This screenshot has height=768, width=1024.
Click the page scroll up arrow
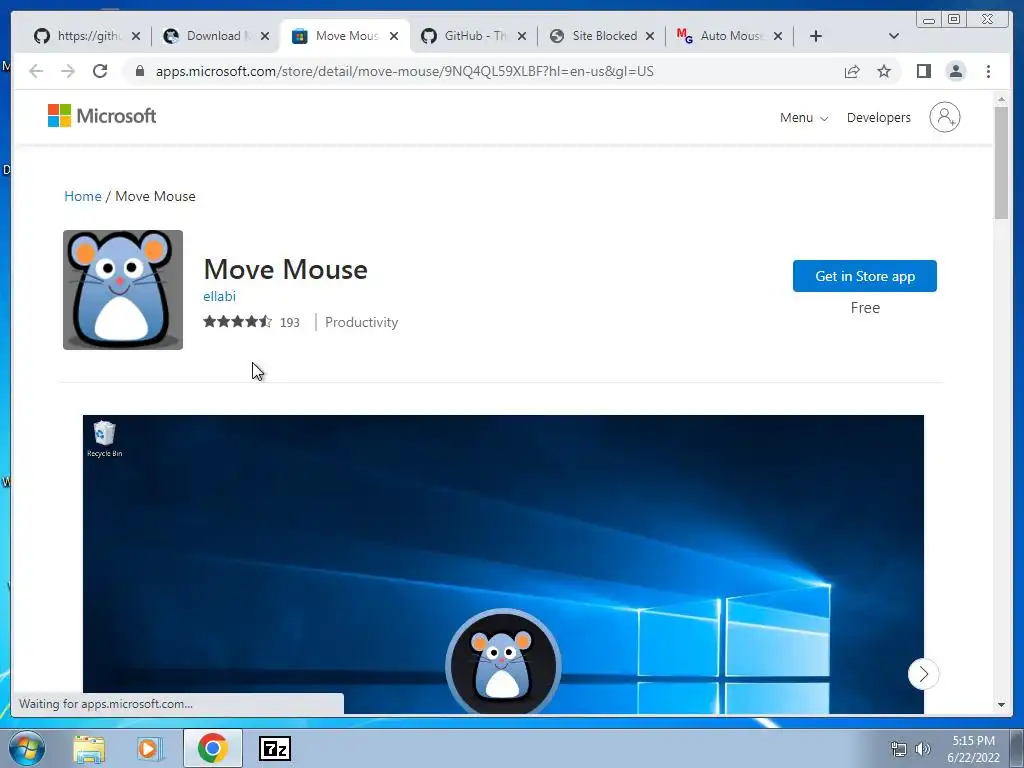1001,99
